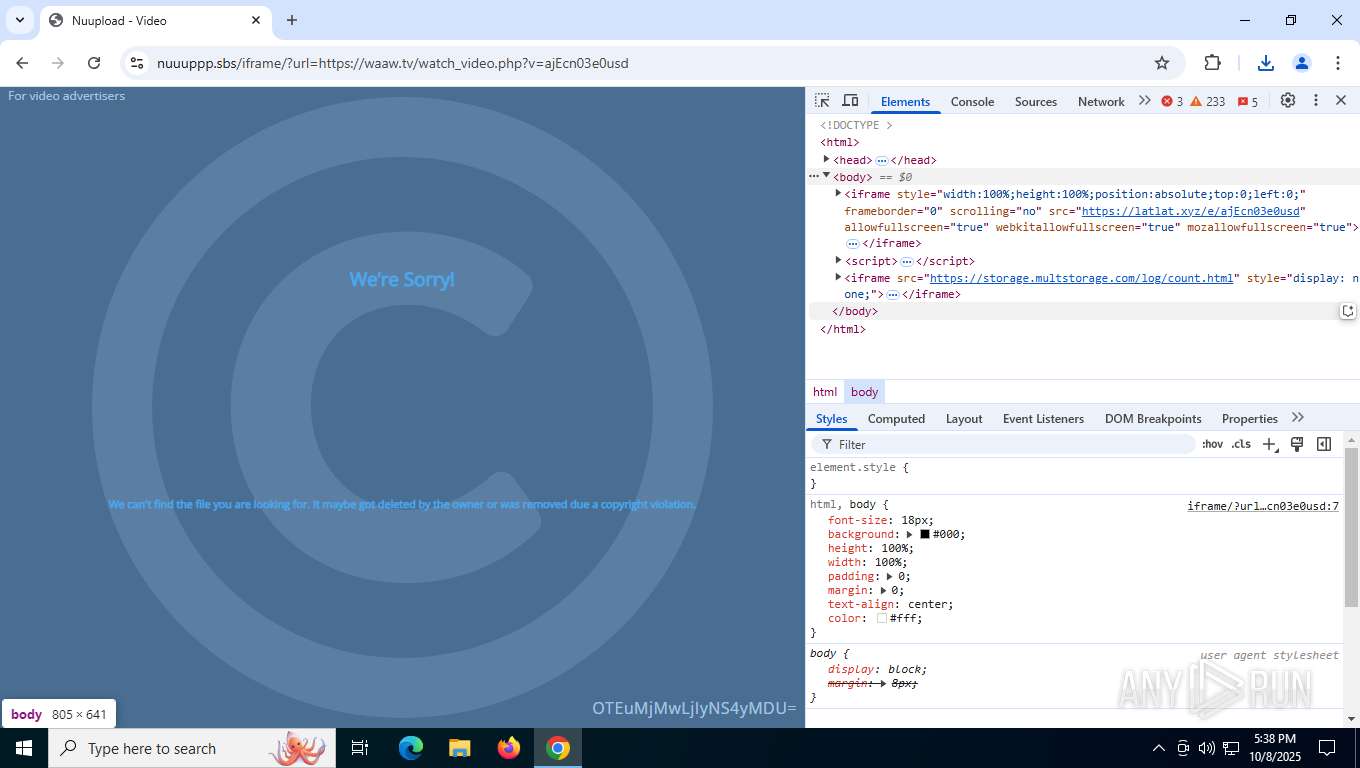
Task: Open the Computed styles tab
Action: pos(896,419)
